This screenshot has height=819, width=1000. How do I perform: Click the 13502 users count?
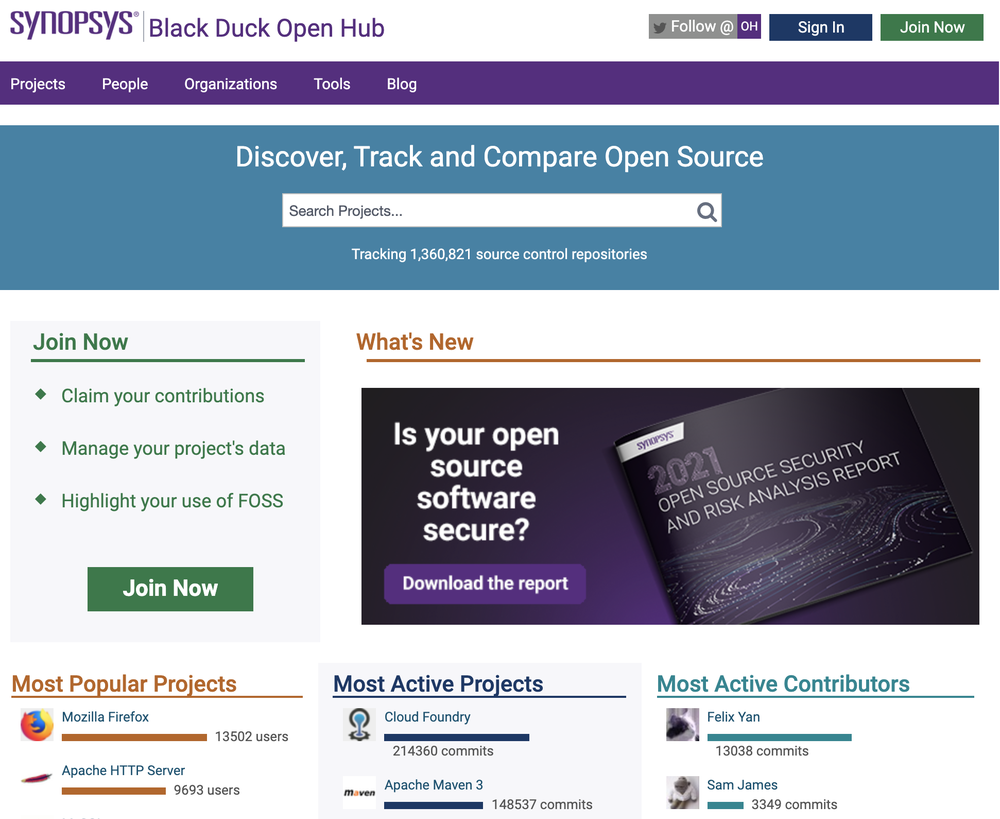click(251, 737)
